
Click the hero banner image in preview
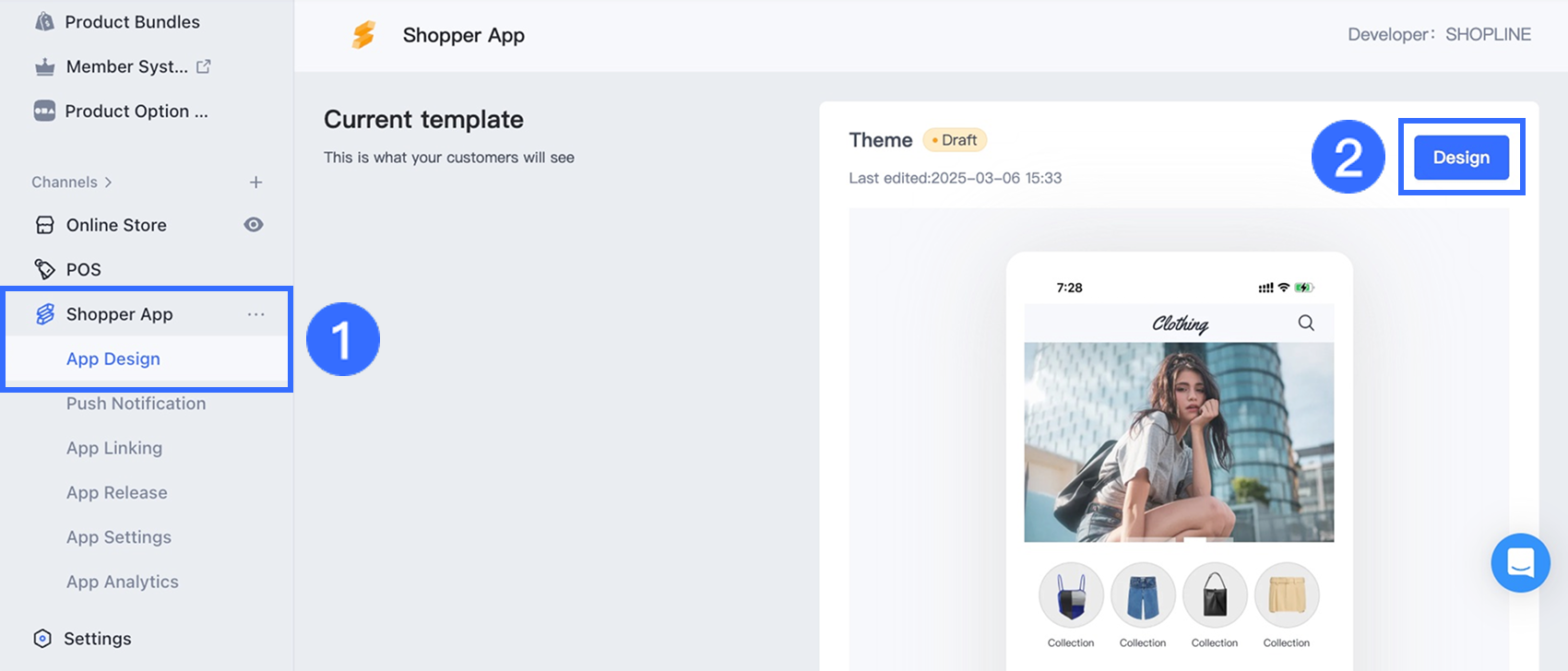coord(1179,442)
